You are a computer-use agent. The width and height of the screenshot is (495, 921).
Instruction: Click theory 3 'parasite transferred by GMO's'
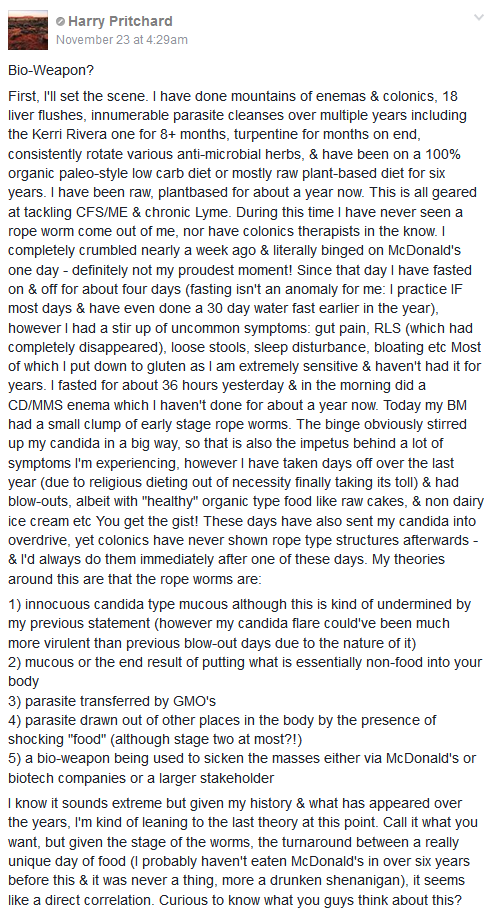pos(112,701)
